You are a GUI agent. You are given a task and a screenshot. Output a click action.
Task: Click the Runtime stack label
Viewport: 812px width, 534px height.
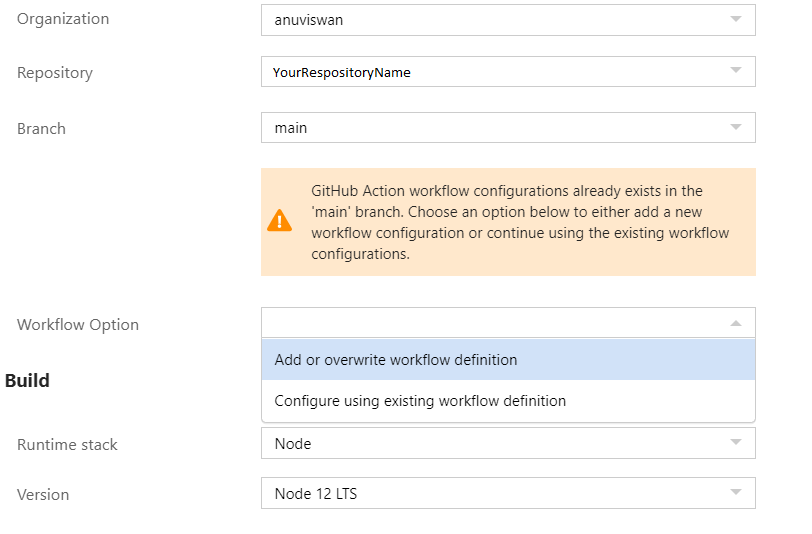[x=67, y=445]
